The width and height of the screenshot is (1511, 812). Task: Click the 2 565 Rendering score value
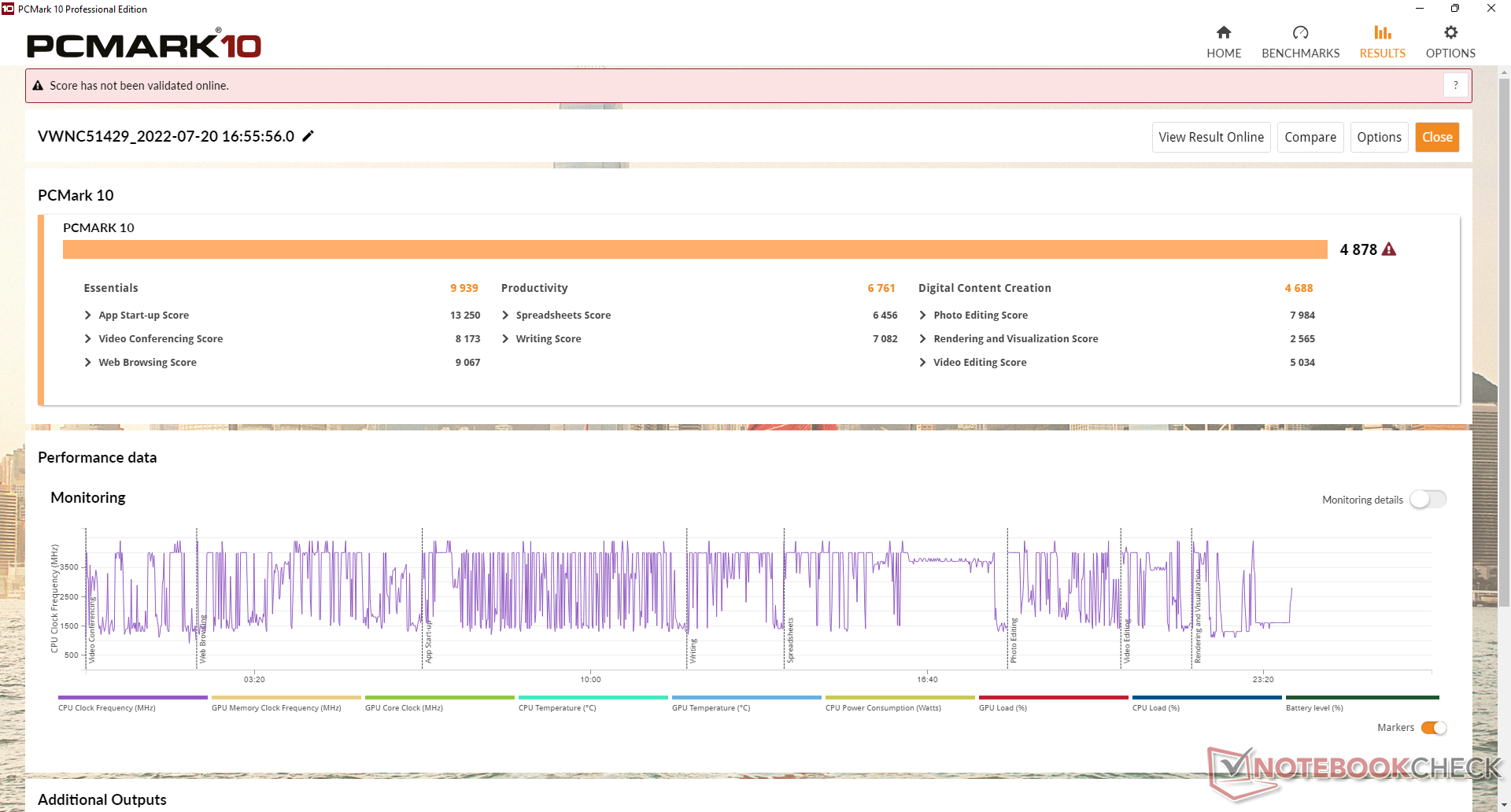point(1302,338)
